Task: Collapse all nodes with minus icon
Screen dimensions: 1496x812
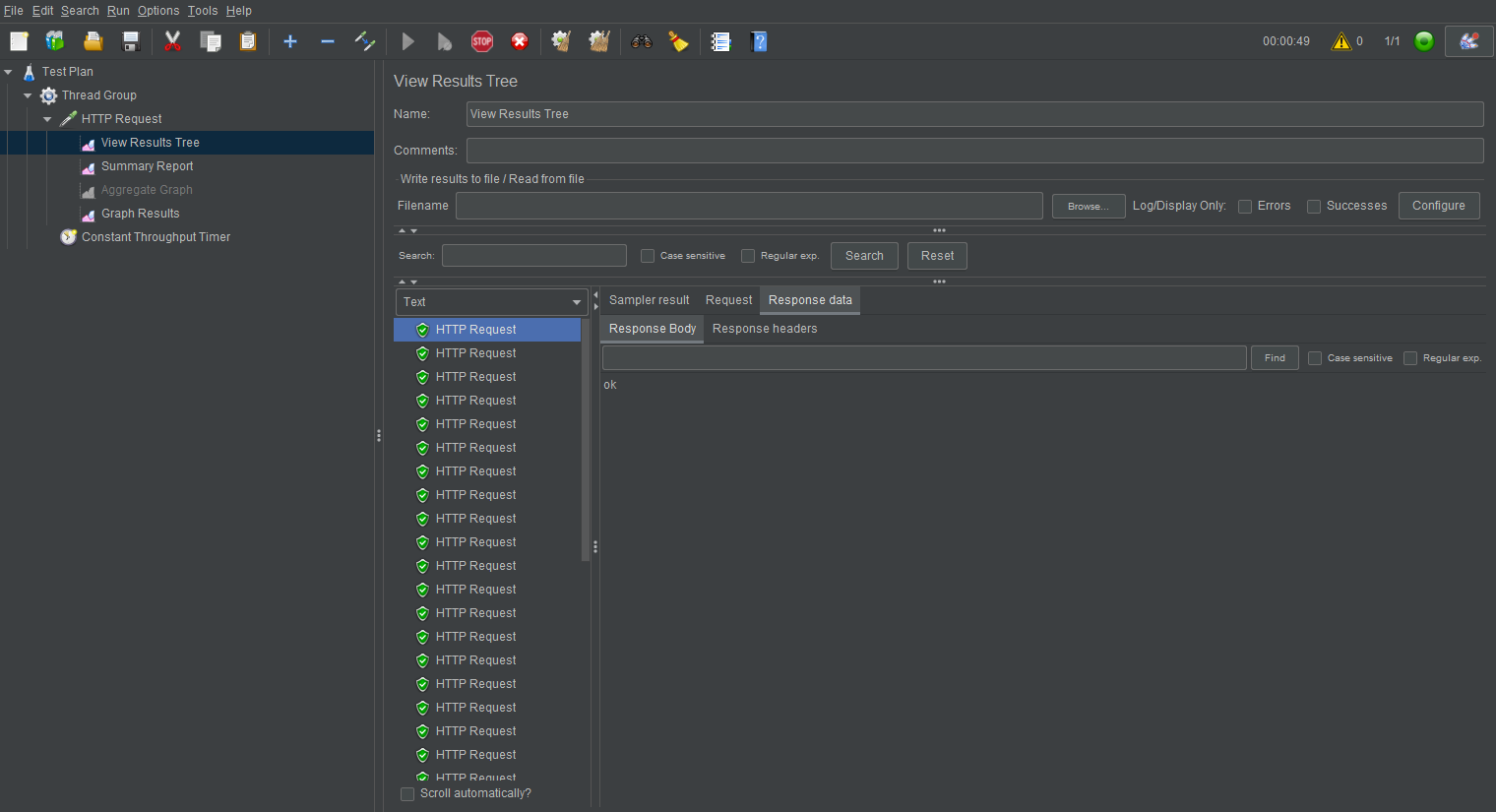Action: 328,41
